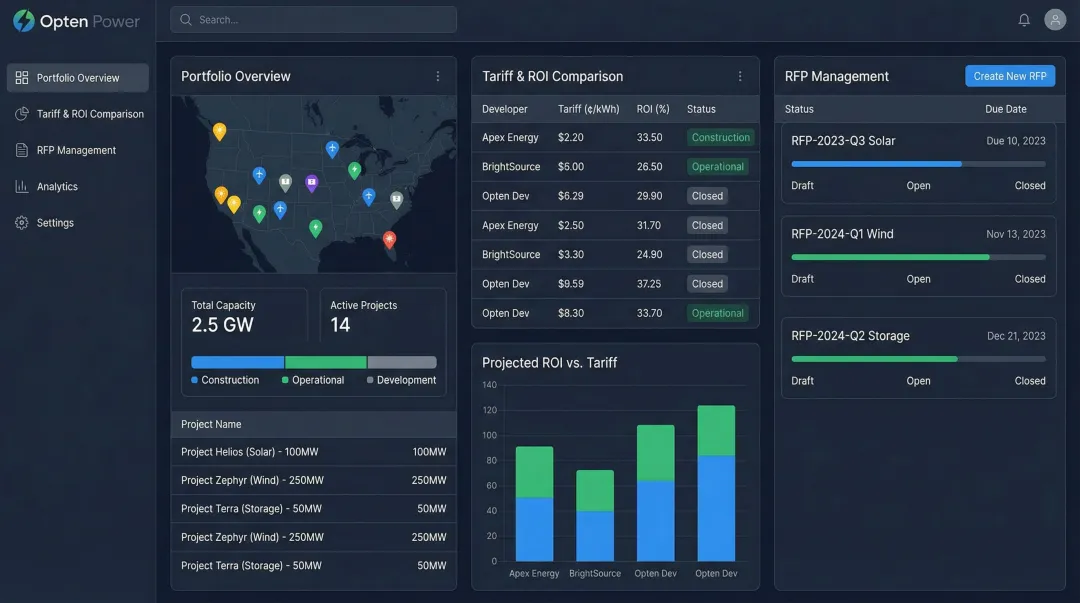Click the Create New RFP button
The width and height of the screenshot is (1080, 603).
(x=1010, y=75)
